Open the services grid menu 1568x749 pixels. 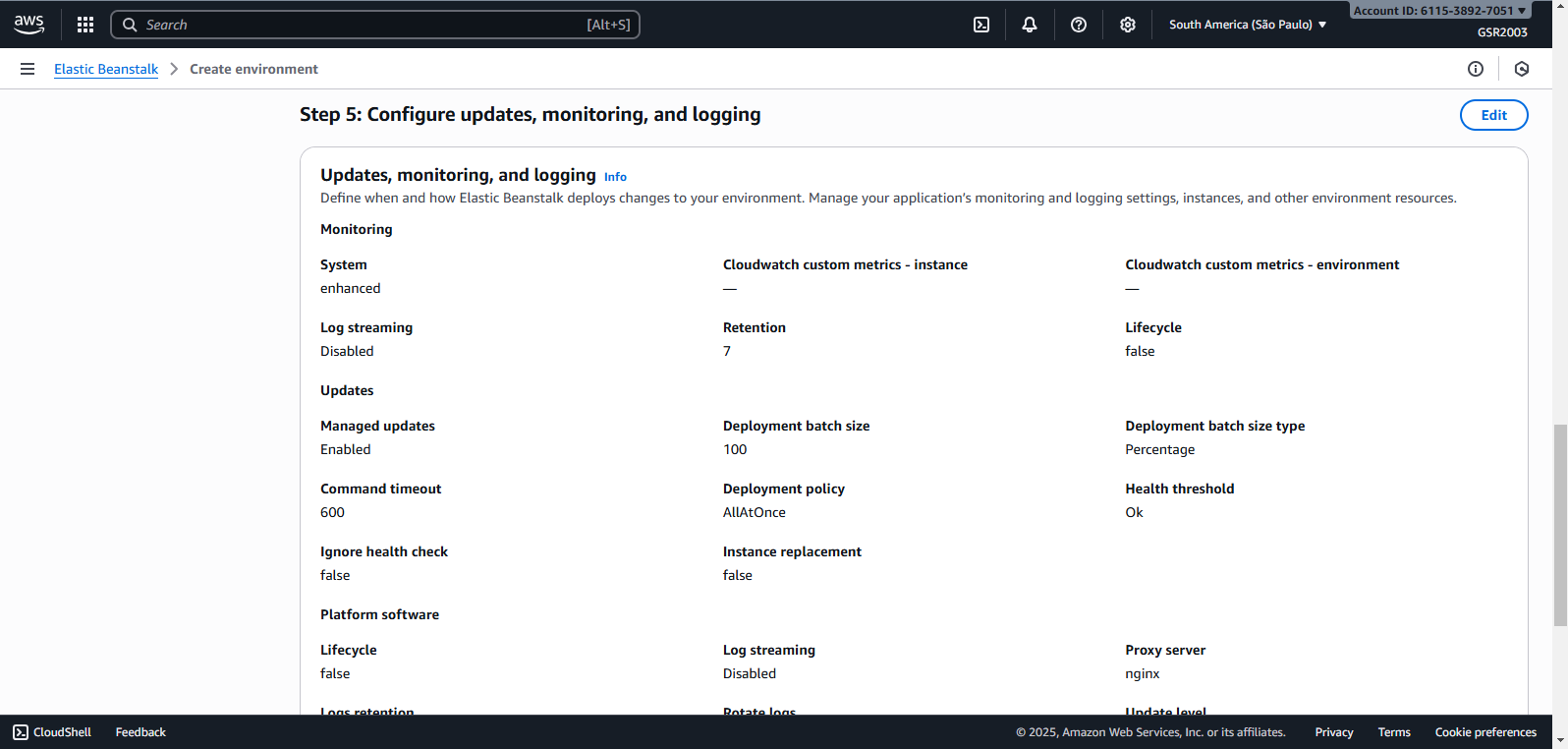click(x=85, y=25)
